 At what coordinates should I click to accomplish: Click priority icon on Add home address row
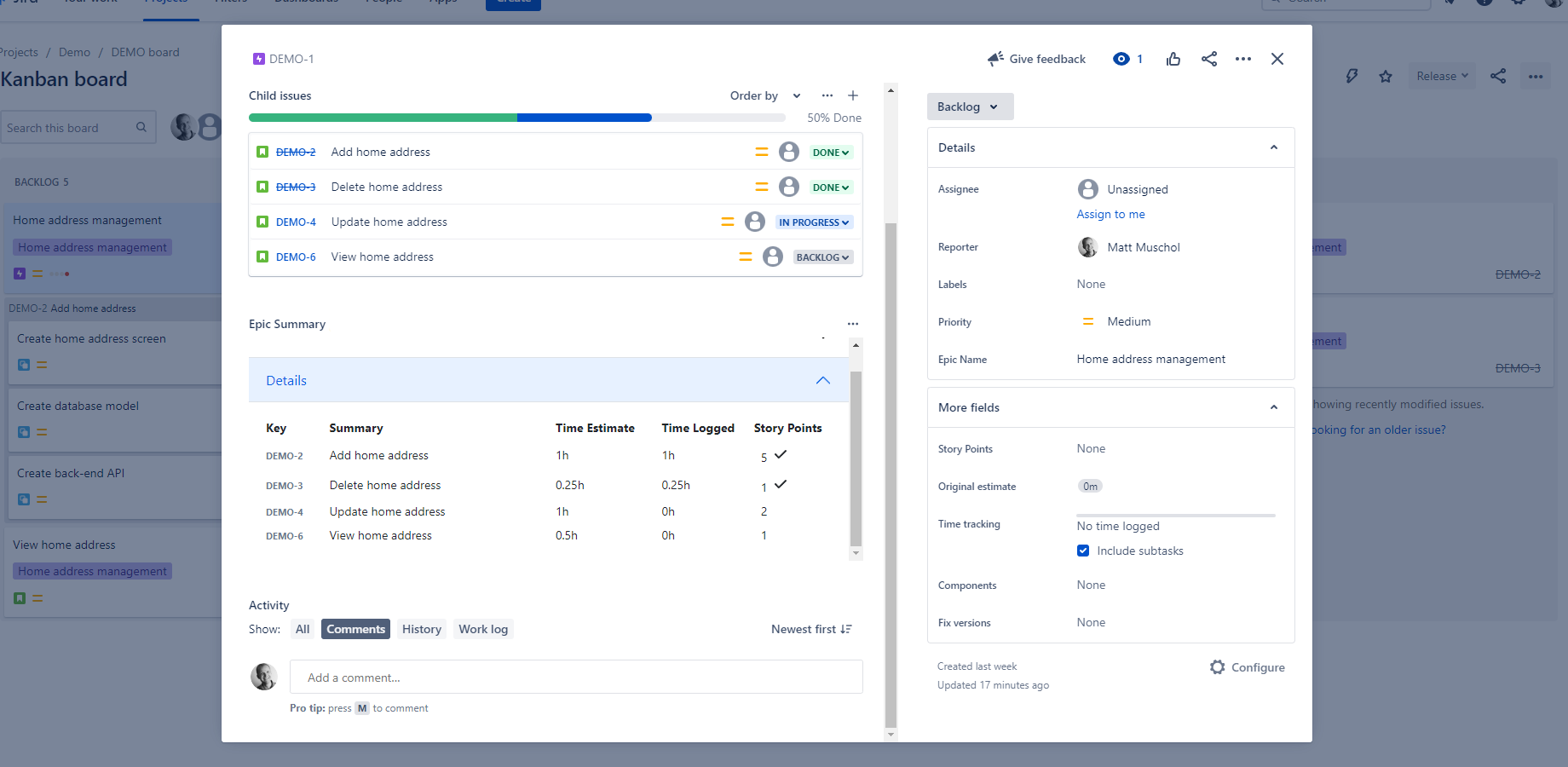point(762,152)
